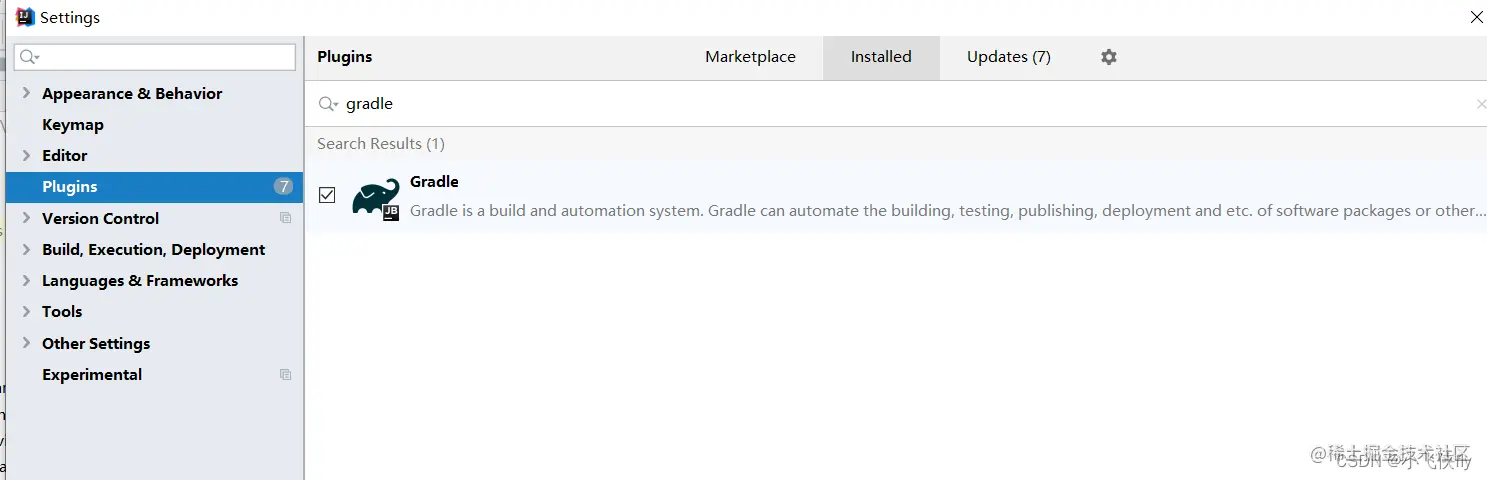Select Languages & Frameworks item
1487x480 pixels.
pyautogui.click(x=140, y=281)
